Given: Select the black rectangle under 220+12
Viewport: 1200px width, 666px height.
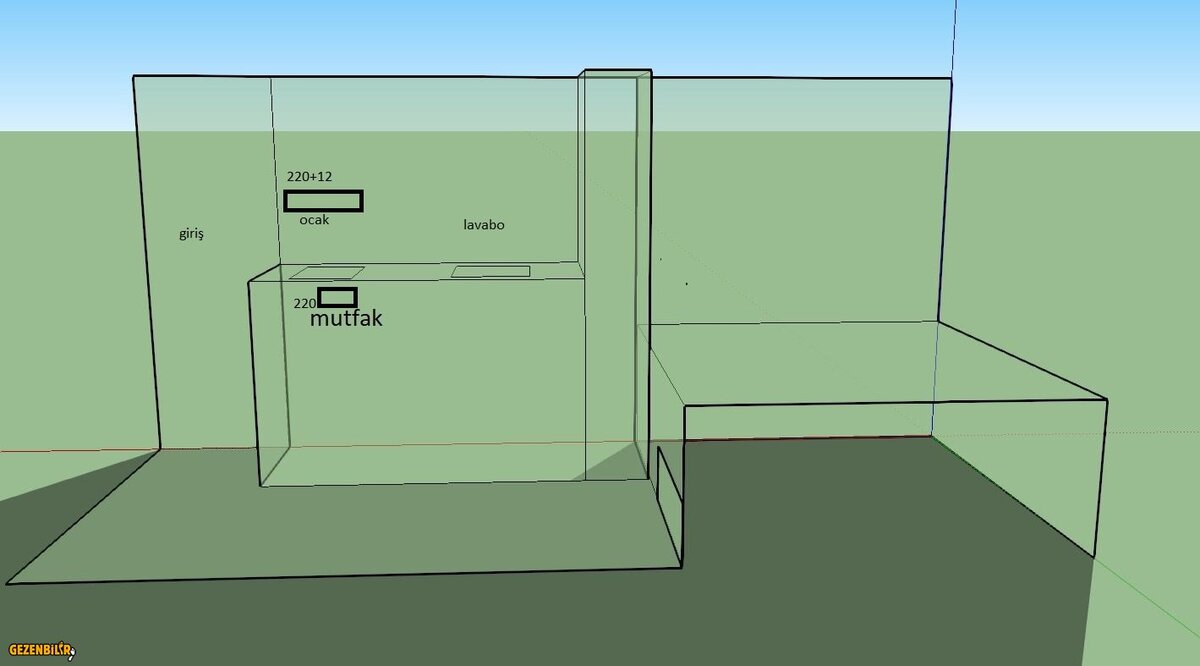Looking at the screenshot, I should pos(323,201).
